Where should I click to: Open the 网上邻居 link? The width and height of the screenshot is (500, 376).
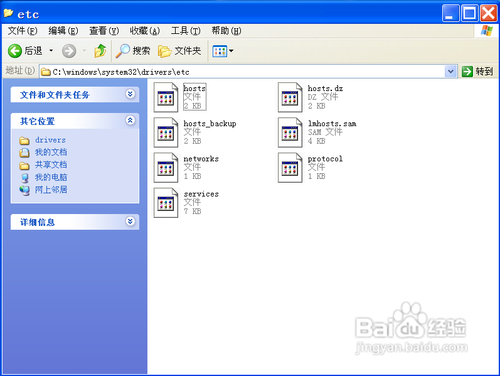tap(51, 190)
